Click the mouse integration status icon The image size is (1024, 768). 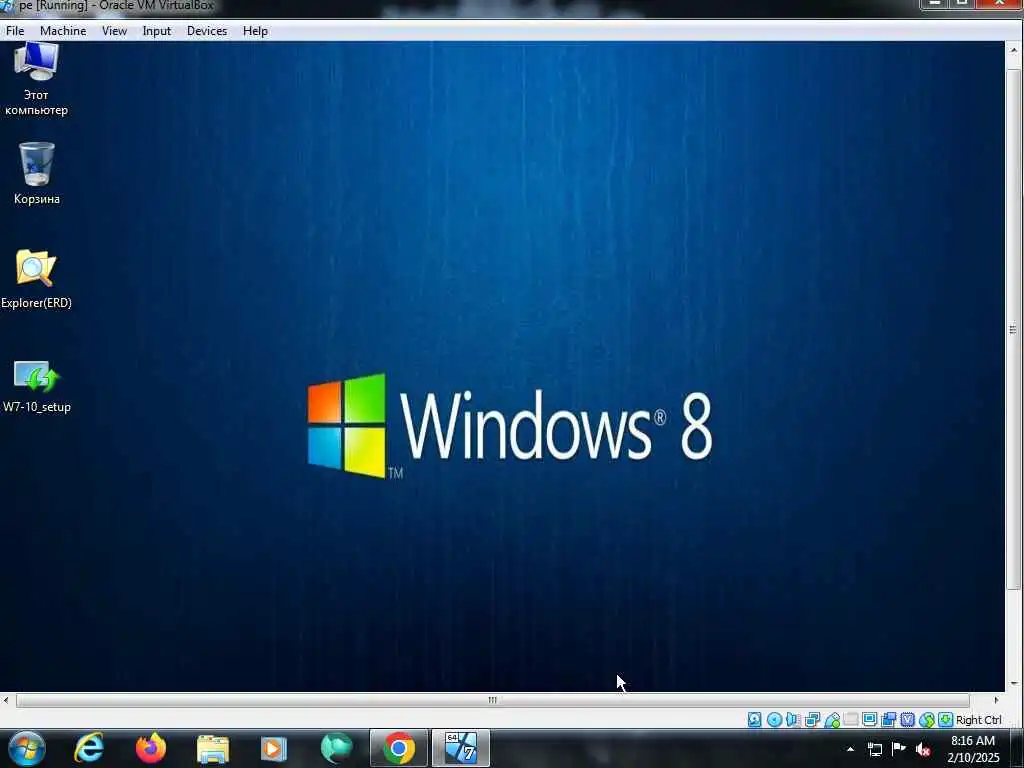[x=927, y=720]
